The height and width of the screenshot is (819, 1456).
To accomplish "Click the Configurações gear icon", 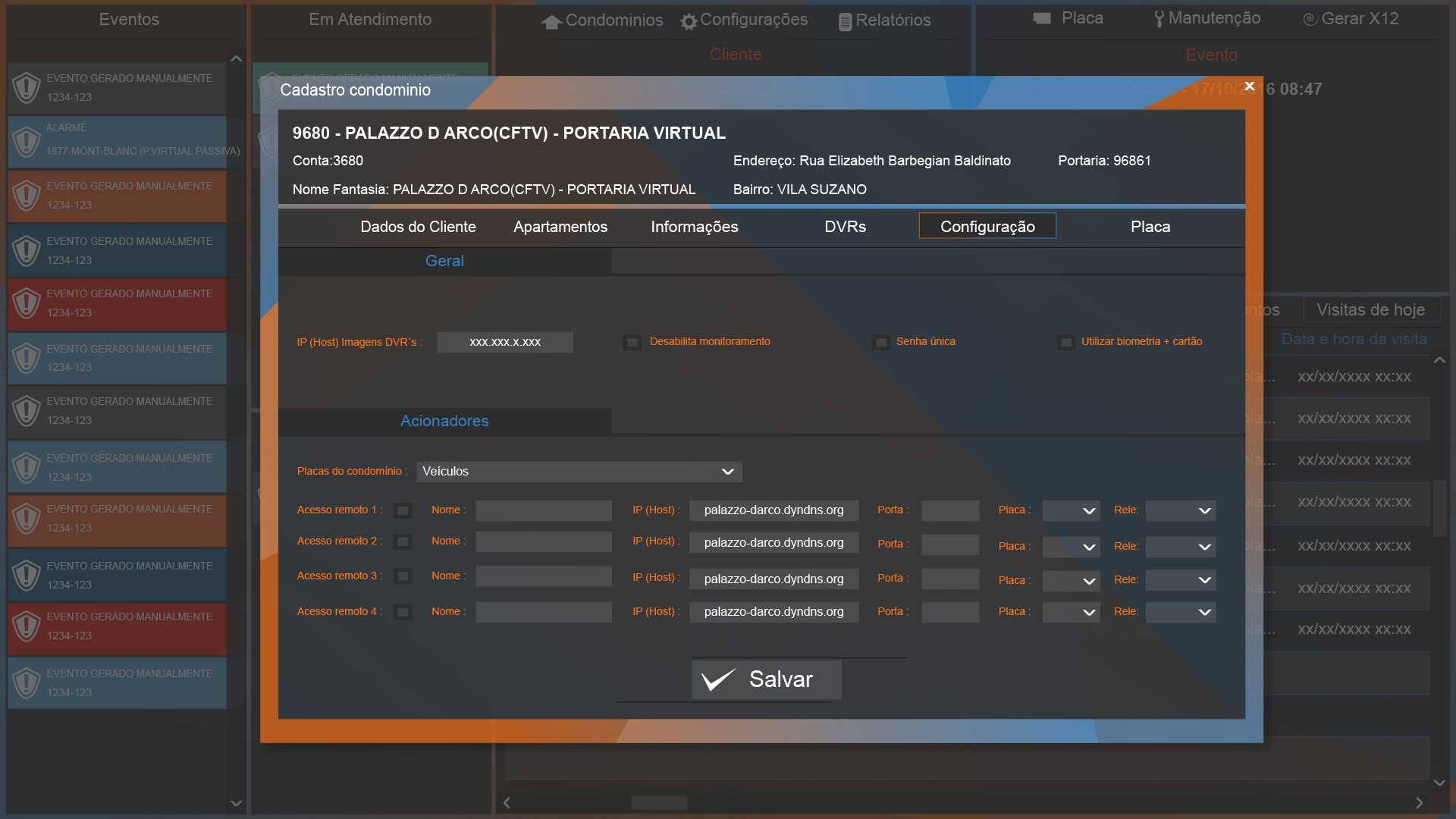I will click(x=689, y=21).
